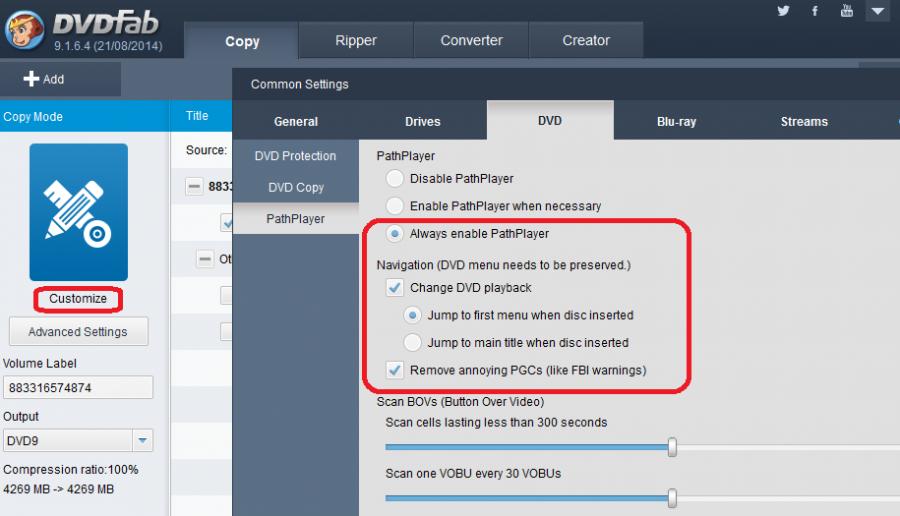The image size is (900, 516).
Task: Select the DVD settings tab
Action: [x=550, y=121]
